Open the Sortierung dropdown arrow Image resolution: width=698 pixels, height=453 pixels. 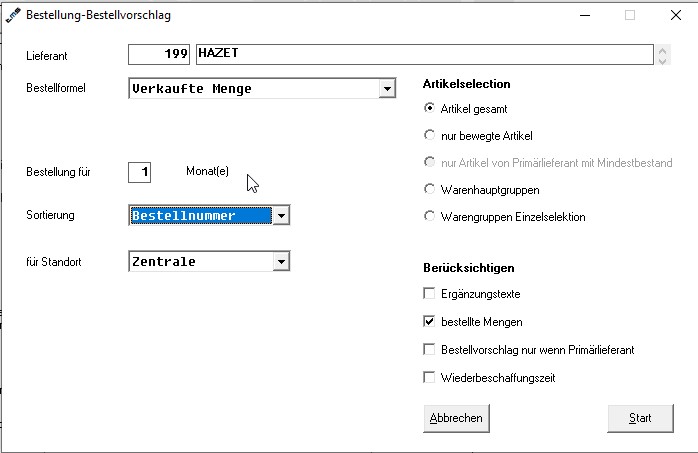point(281,216)
